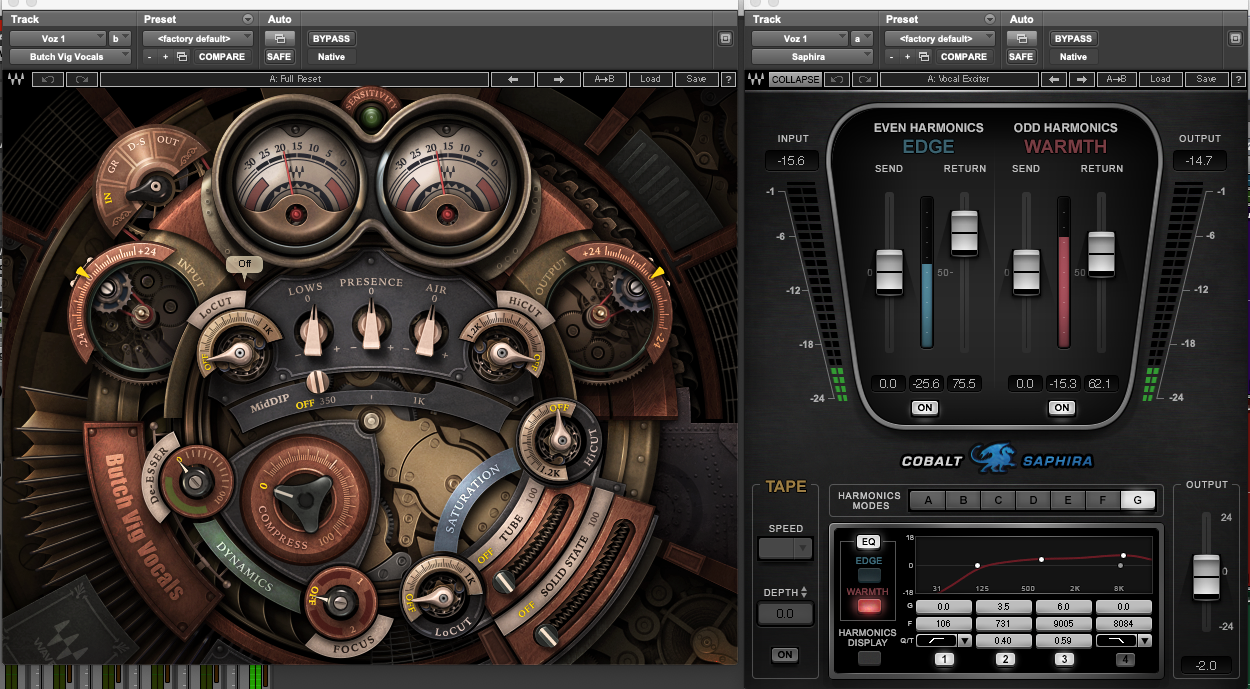Expand EQ band 4 filter type dropdown
Image resolution: width=1250 pixels, height=689 pixels.
click(1144, 641)
